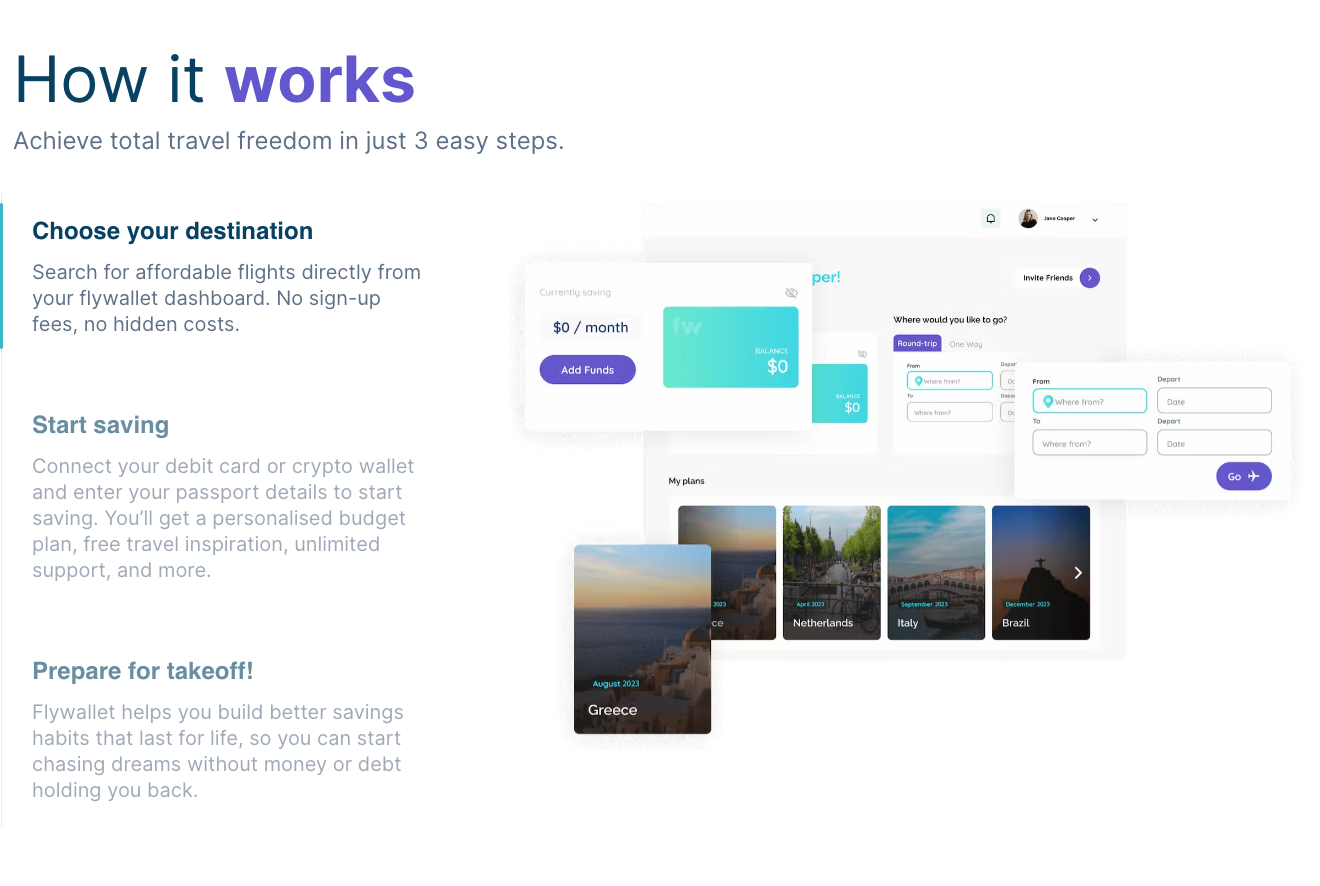Screen dimensions: 1320x886
Task: Click the How it works heading
Action: point(214,80)
